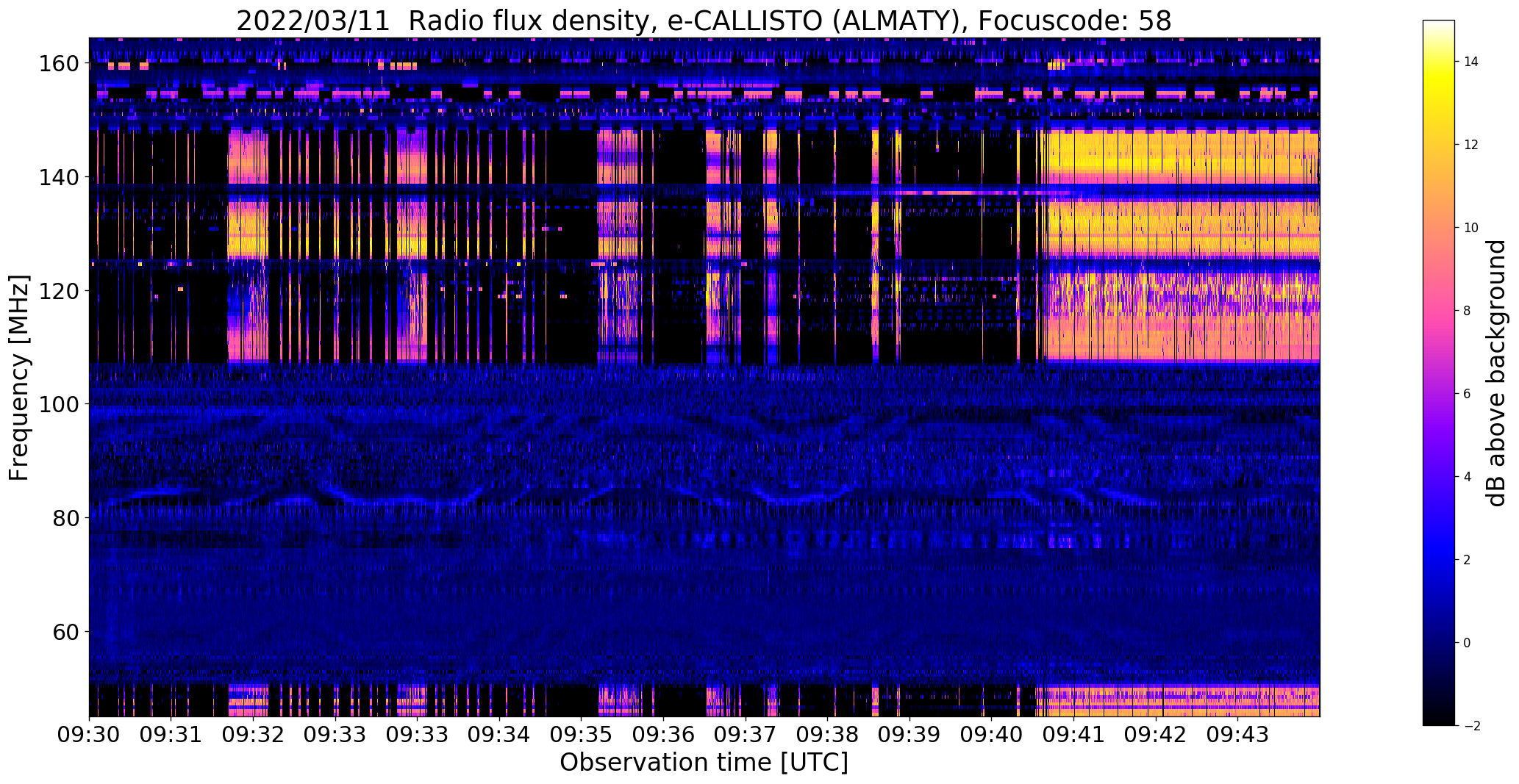Click the colorbar tick label 14

point(1471,62)
